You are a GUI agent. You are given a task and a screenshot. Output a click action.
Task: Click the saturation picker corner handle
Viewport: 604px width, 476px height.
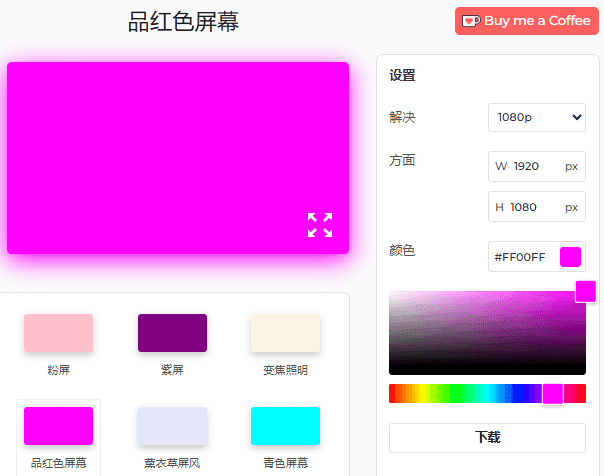click(x=585, y=292)
